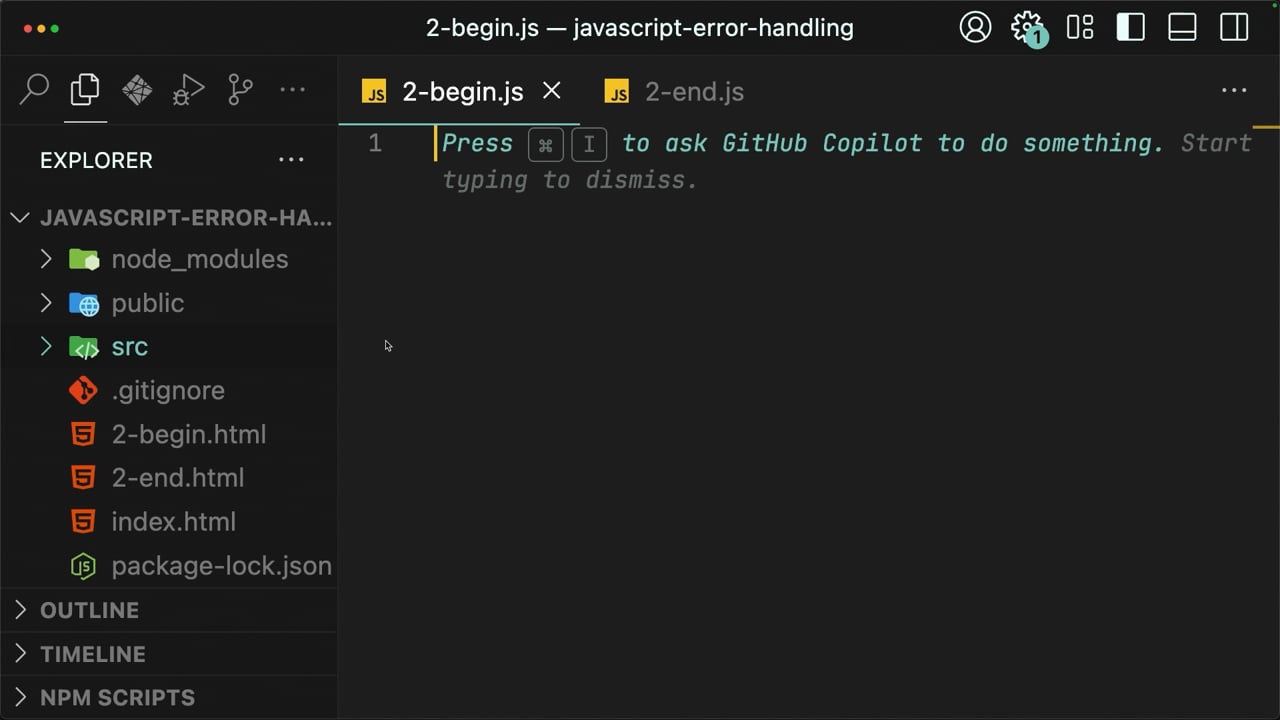Open the Run and Debug view
Image resolution: width=1280 pixels, height=720 pixels.
pyautogui.click(x=188, y=90)
